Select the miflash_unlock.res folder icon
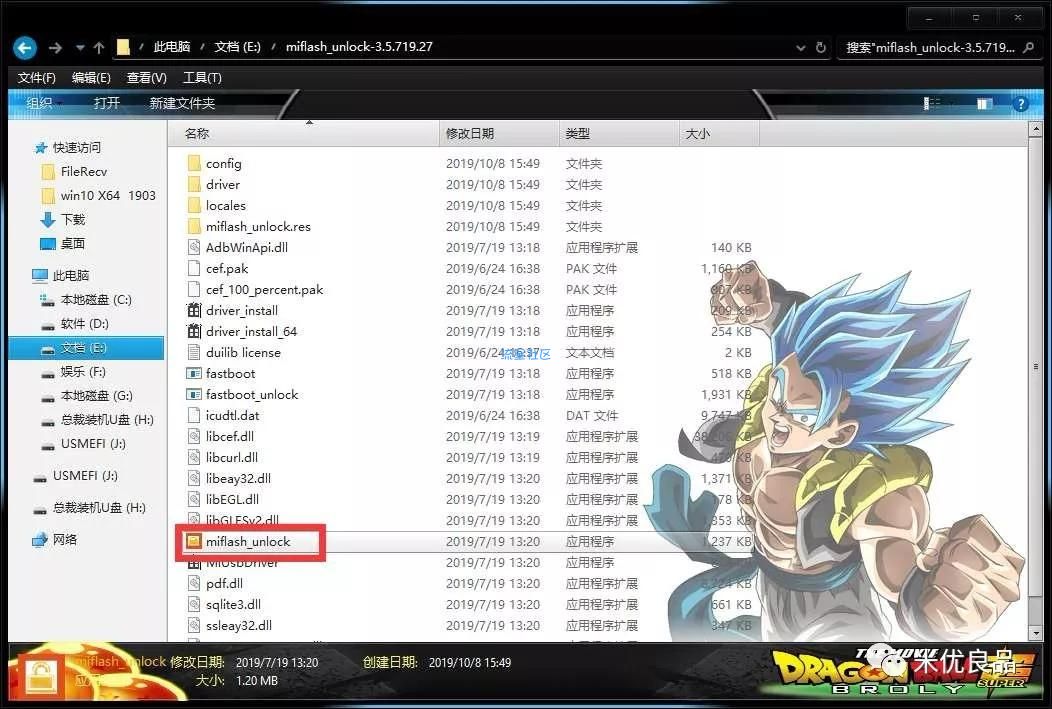Viewport: 1052px width, 709px height. click(x=194, y=226)
